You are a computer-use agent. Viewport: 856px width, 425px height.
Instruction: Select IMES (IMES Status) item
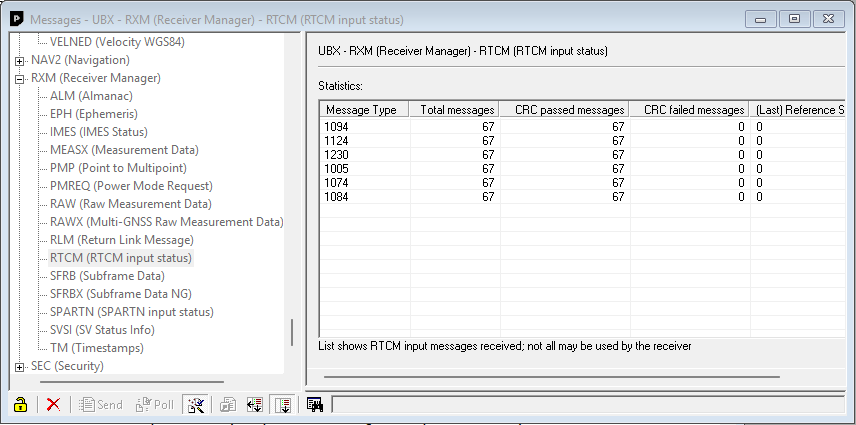99,132
